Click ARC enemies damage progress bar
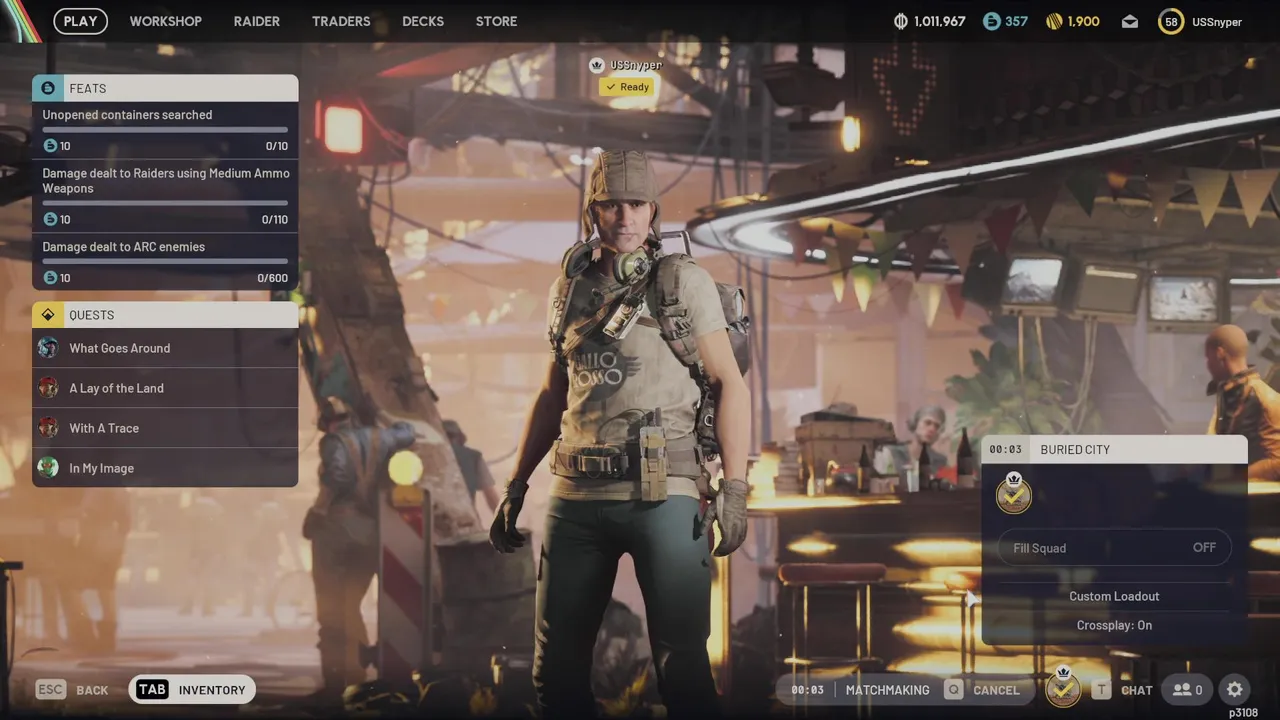Image resolution: width=1280 pixels, height=720 pixels. (x=165, y=262)
